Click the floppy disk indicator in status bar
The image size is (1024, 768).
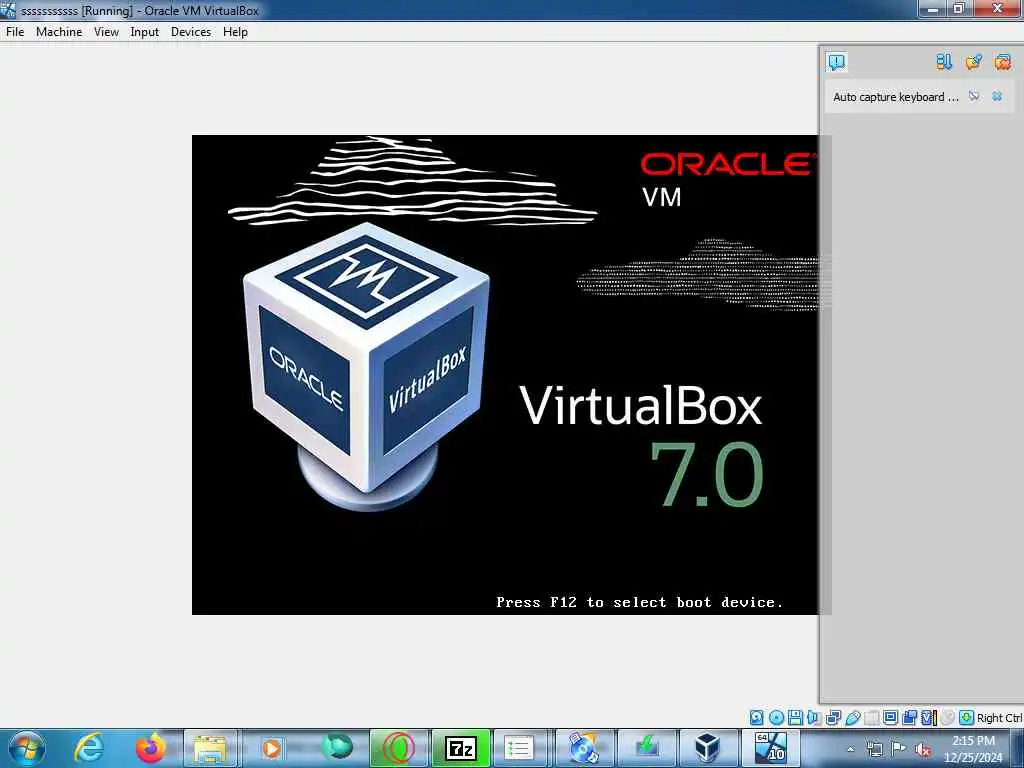(x=795, y=718)
